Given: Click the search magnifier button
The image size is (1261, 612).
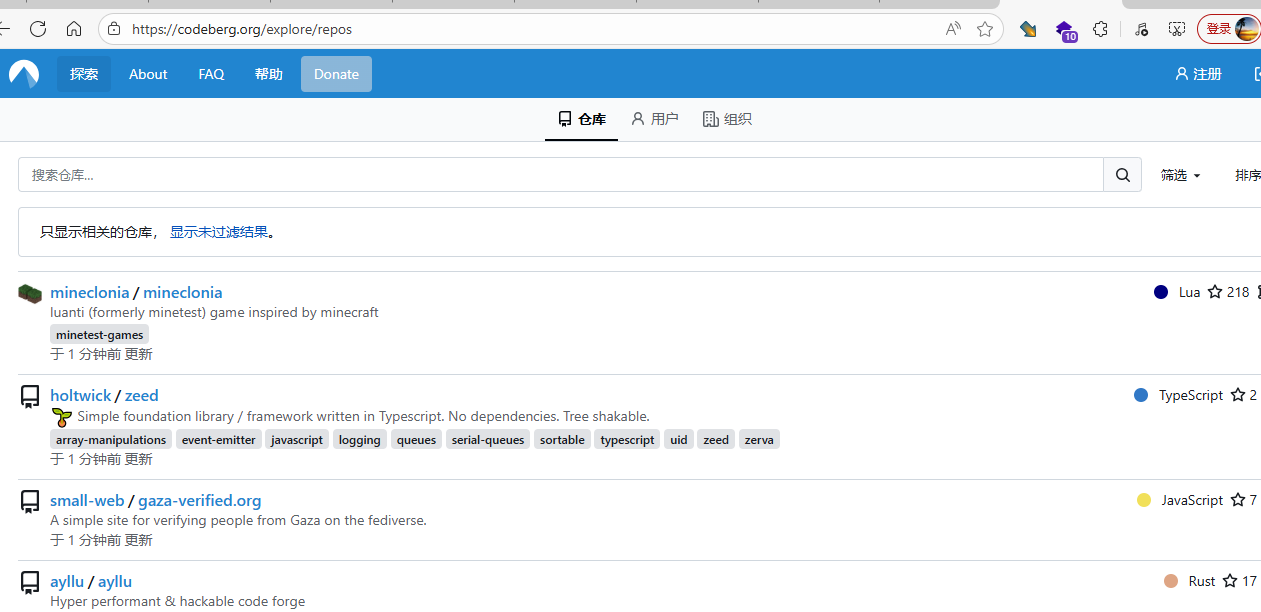Looking at the screenshot, I should tap(1122, 175).
